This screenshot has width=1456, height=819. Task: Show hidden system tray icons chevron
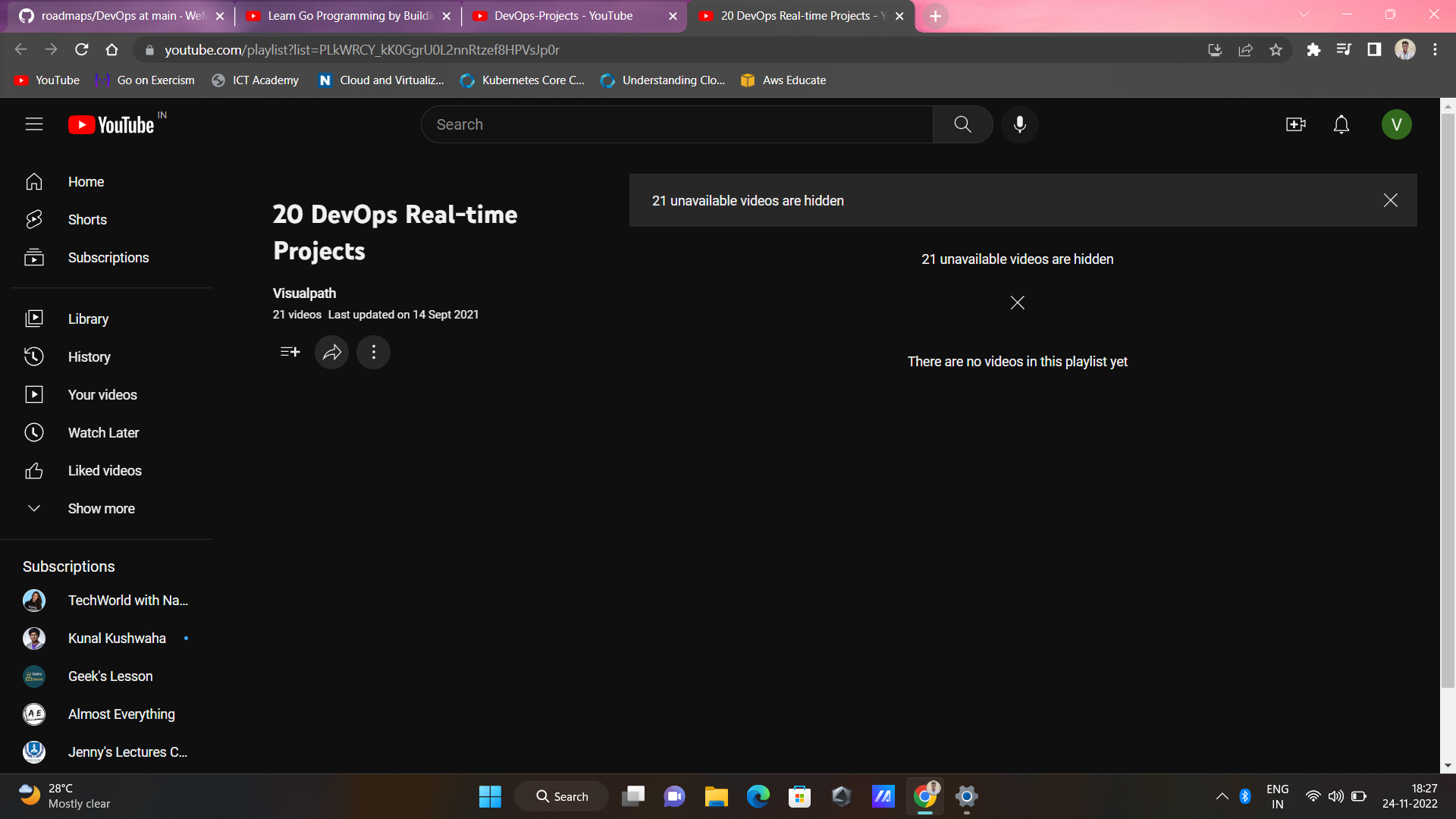point(1222,796)
